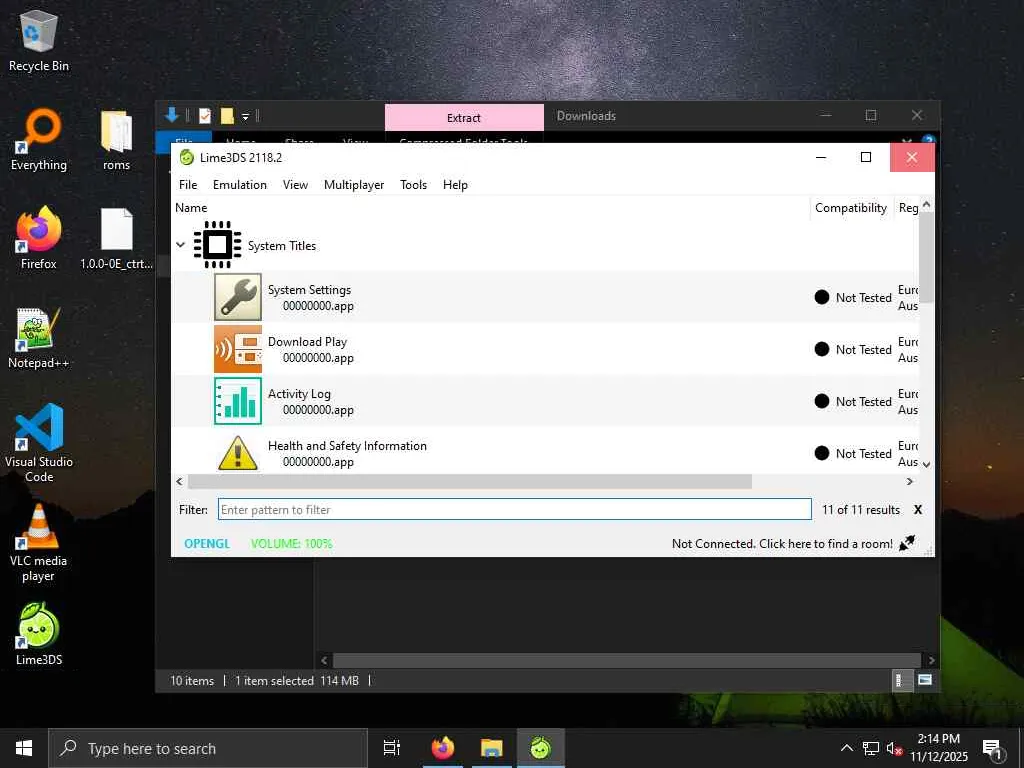The height and width of the screenshot is (768, 1024).
Task: Click game list scroll down arrow
Action: point(925,464)
